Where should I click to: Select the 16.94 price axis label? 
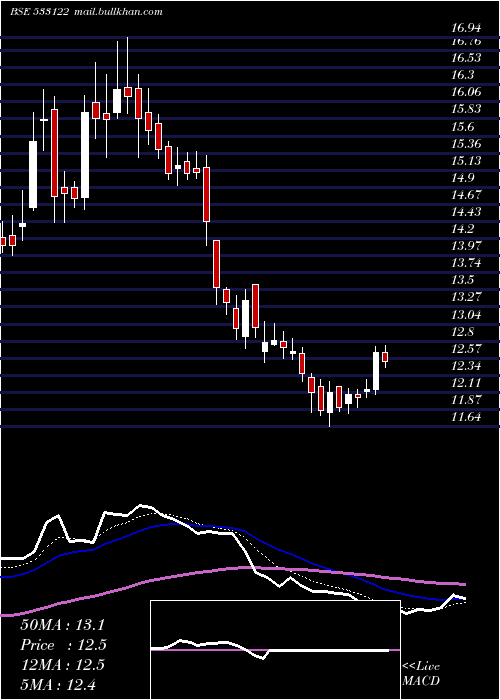(x=466, y=29)
